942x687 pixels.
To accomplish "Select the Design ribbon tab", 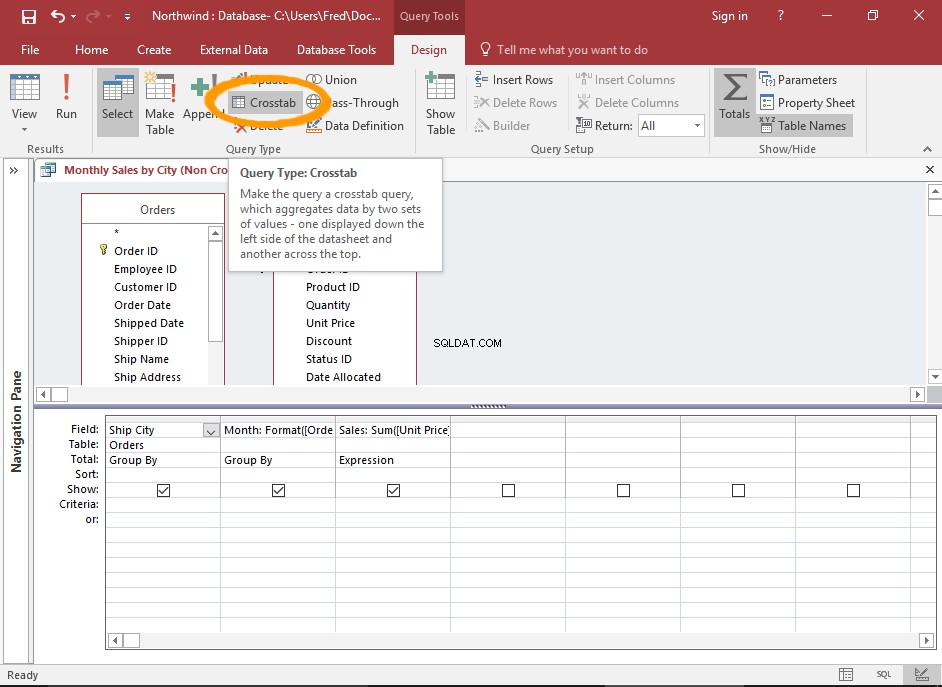I will click(x=428, y=50).
